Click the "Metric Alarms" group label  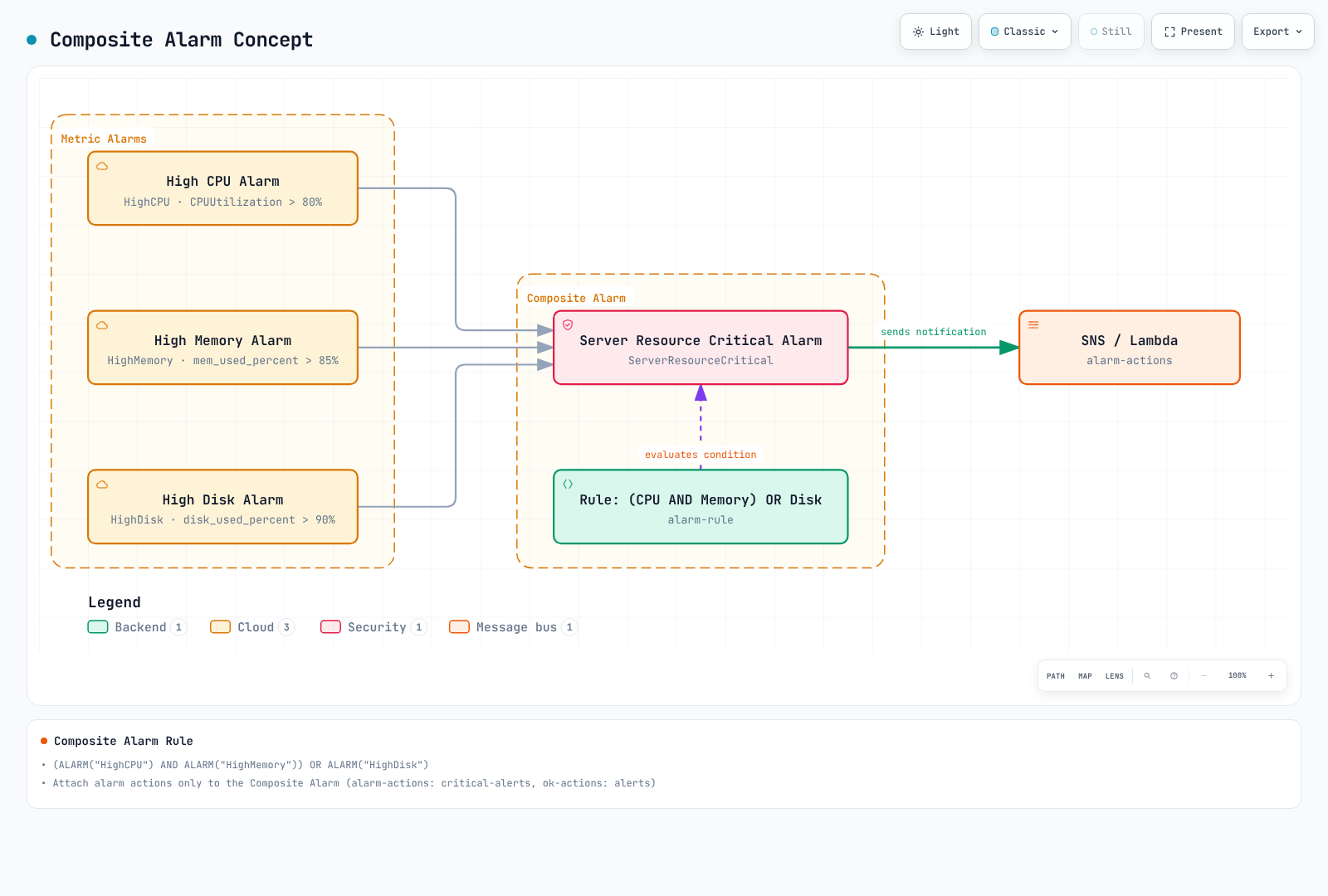tap(104, 139)
